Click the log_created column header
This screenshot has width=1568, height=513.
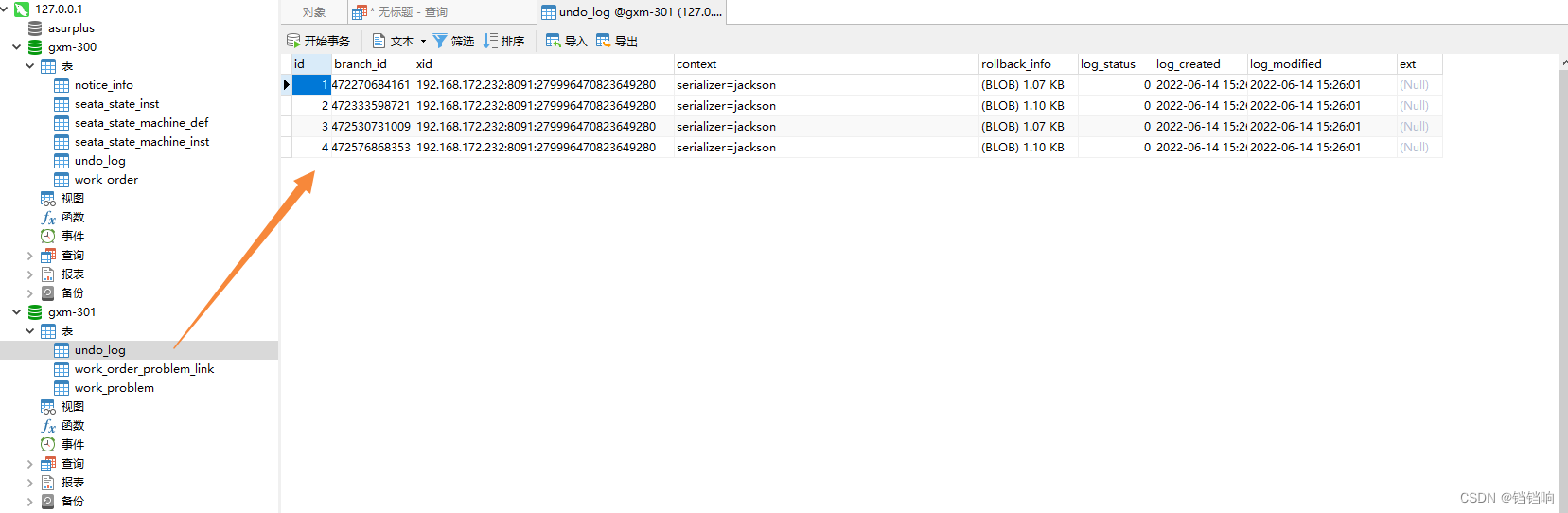(1201, 64)
